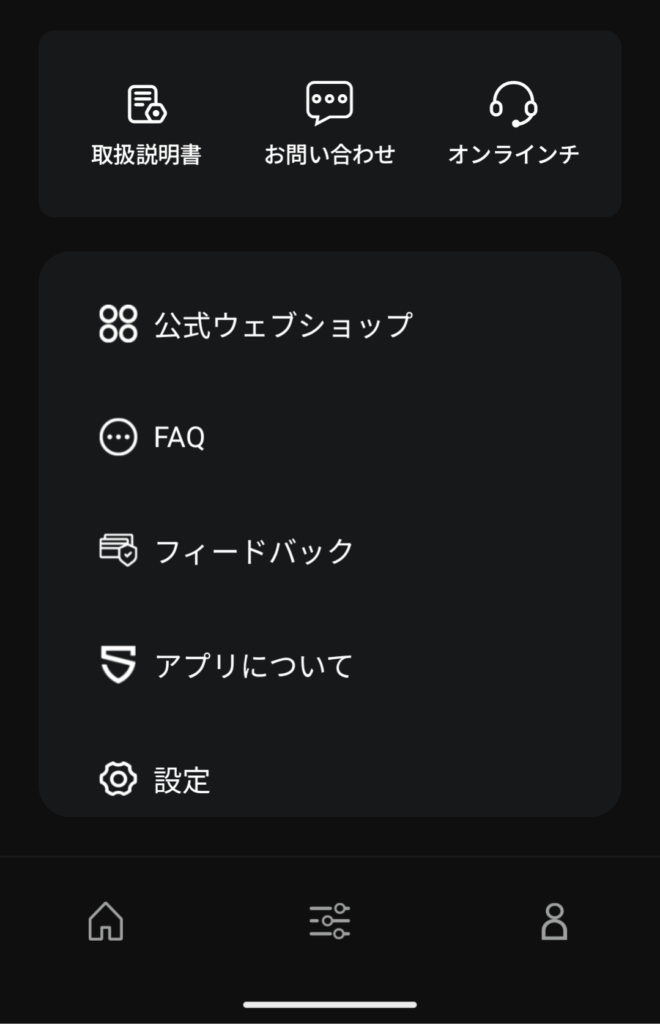Open 公式ウェブショップ menu item
Viewport: 660px width, 1024px height.
(283, 325)
